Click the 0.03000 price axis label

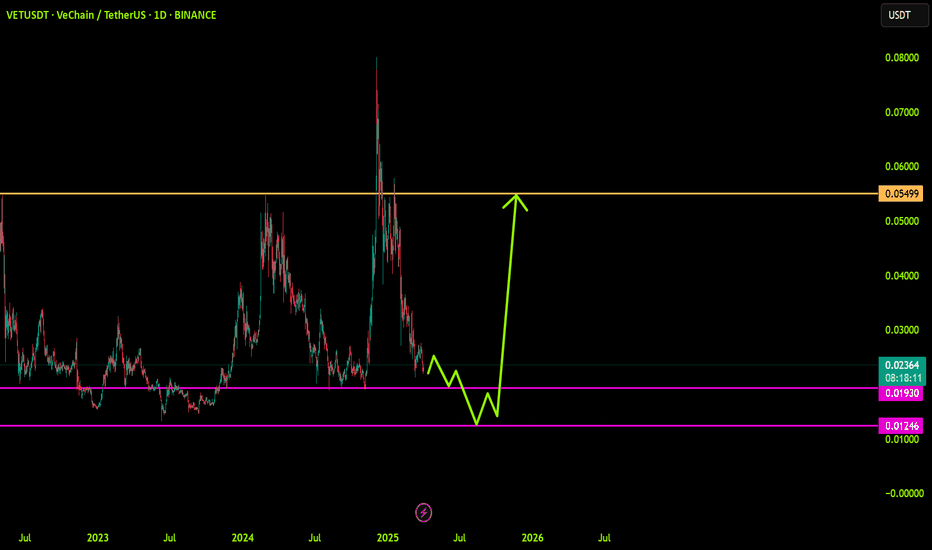click(902, 330)
